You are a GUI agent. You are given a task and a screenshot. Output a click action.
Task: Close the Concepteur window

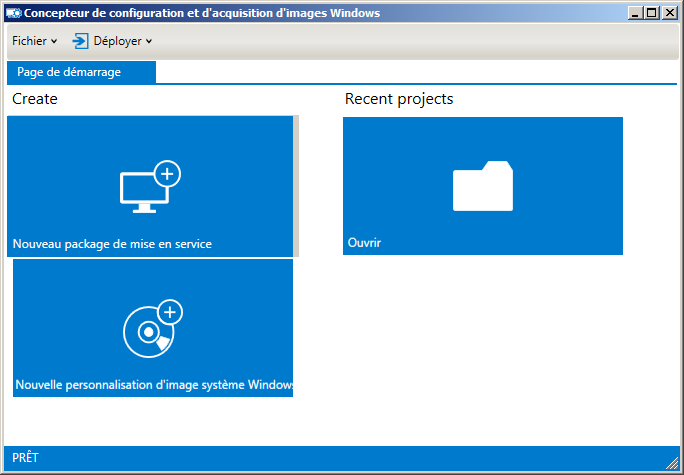[x=670, y=13]
